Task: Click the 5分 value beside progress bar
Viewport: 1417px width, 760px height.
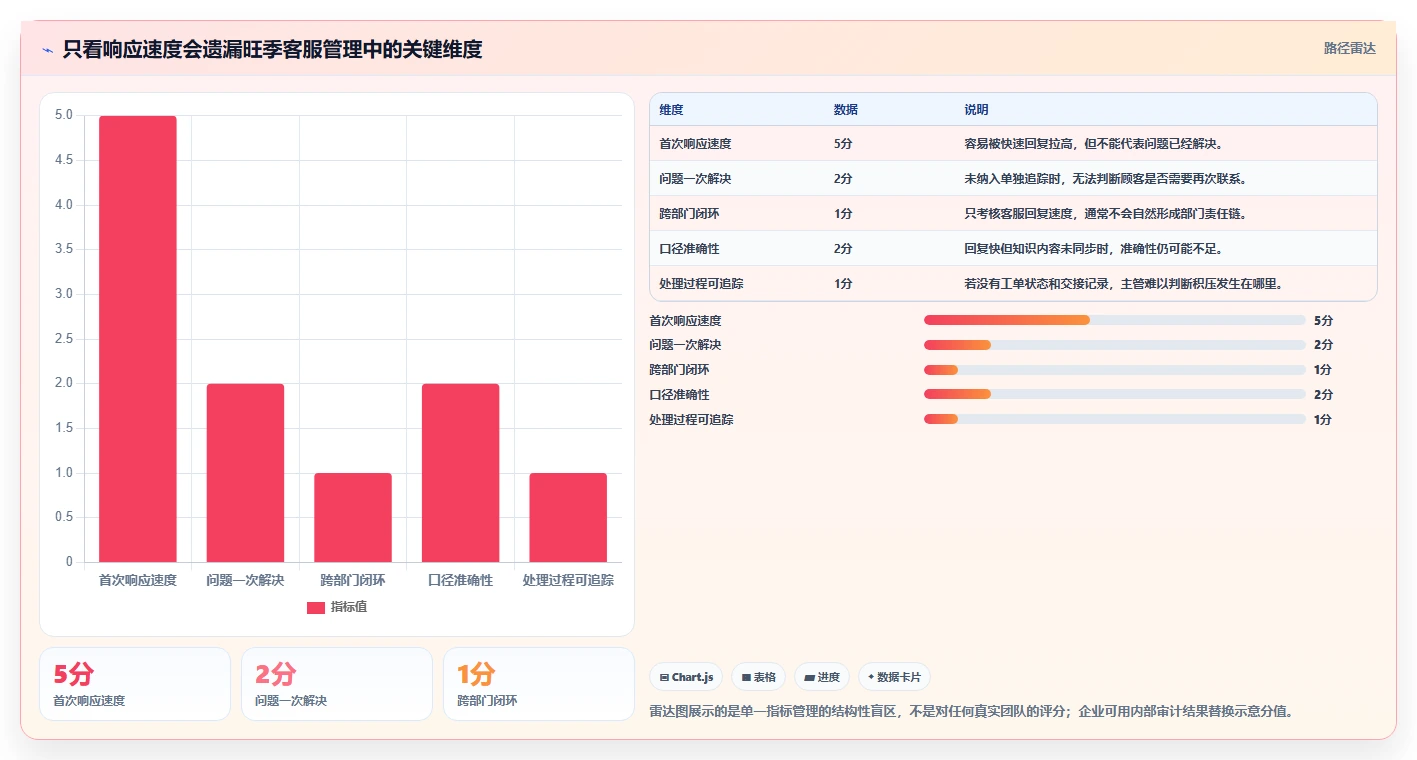Action: [1323, 321]
